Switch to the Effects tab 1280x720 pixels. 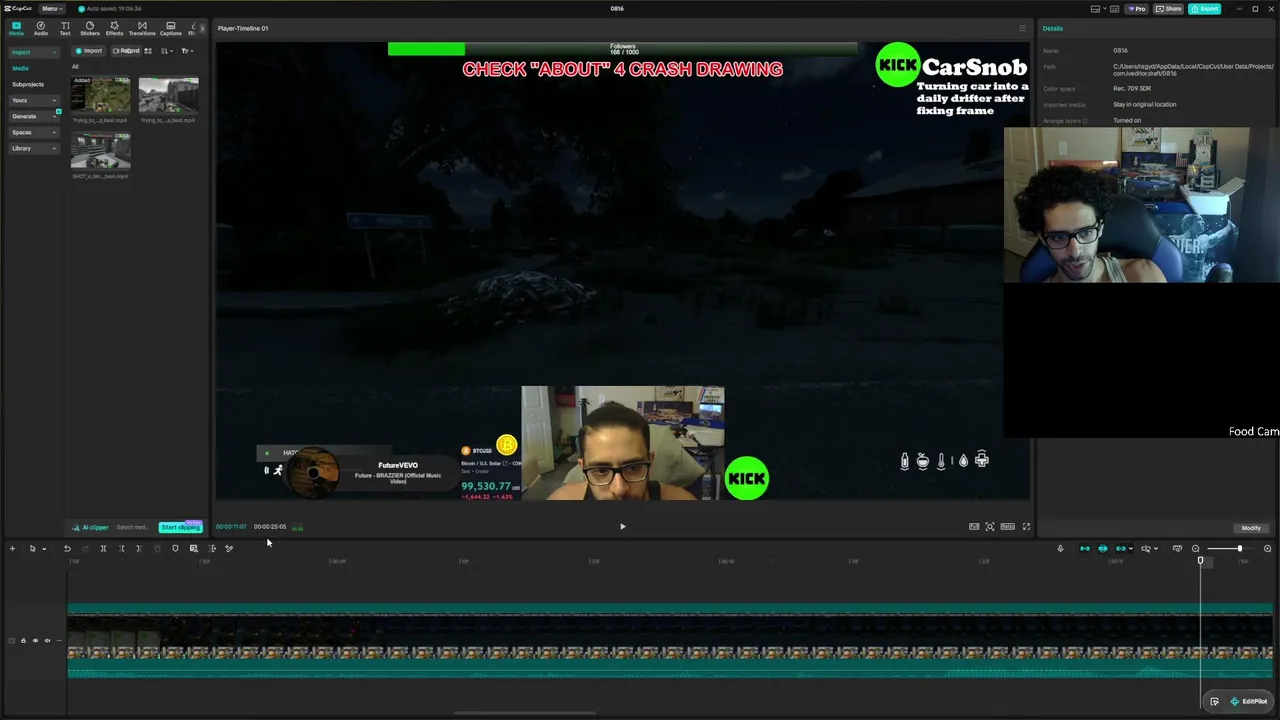(x=114, y=28)
